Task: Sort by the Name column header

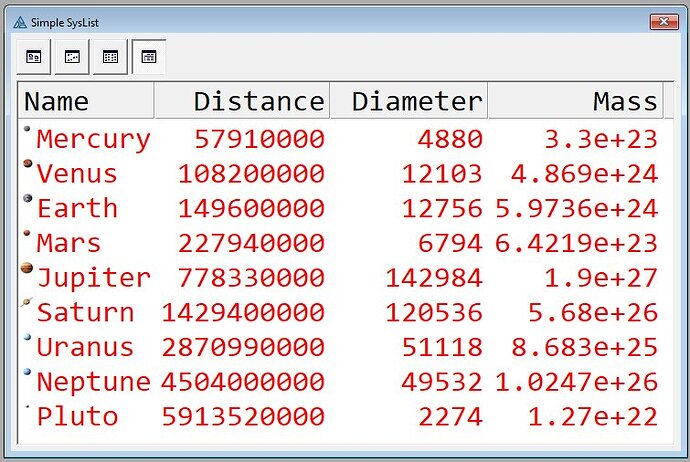Action: coord(86,101)
